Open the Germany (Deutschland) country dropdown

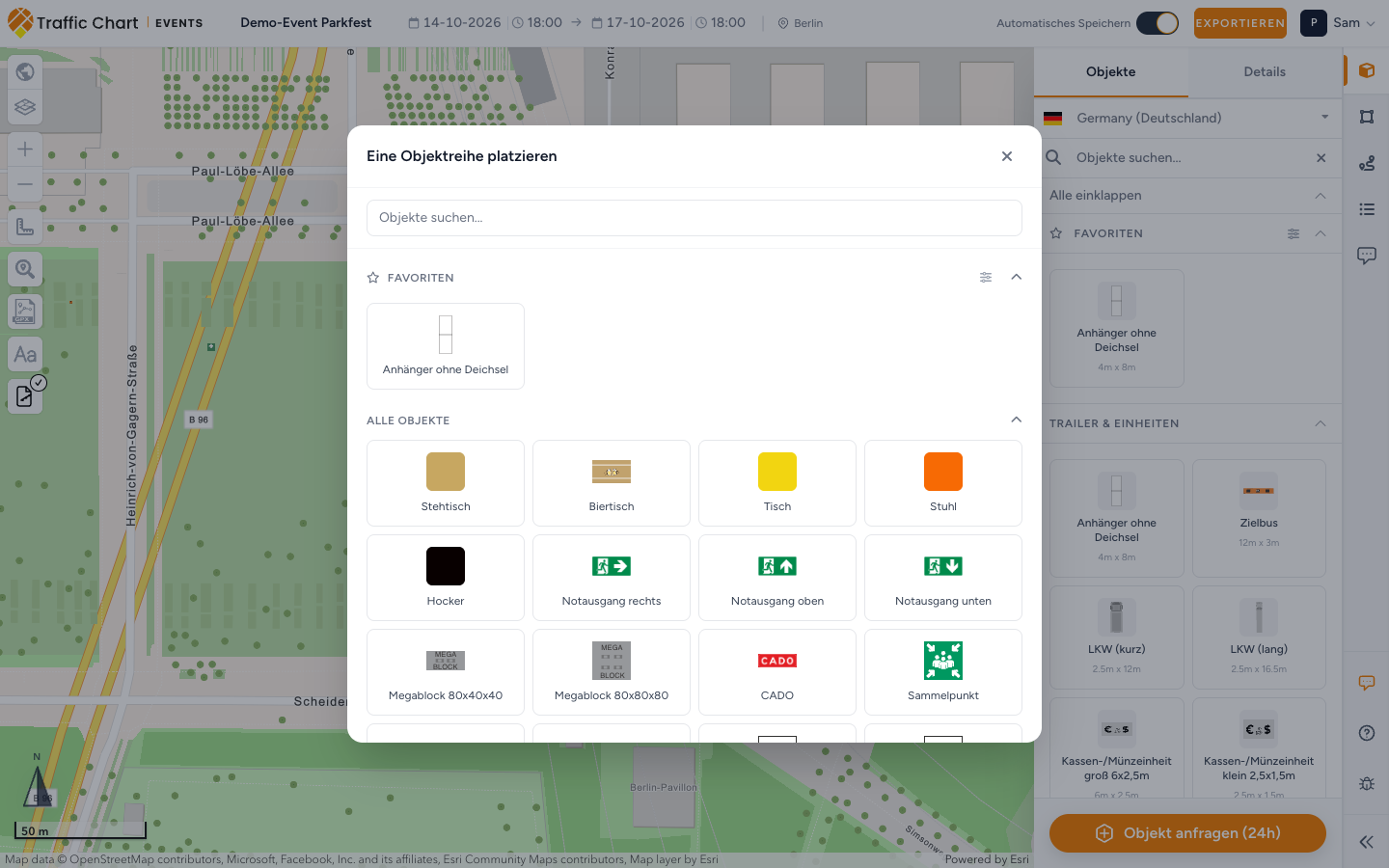tap(1188, 118)
